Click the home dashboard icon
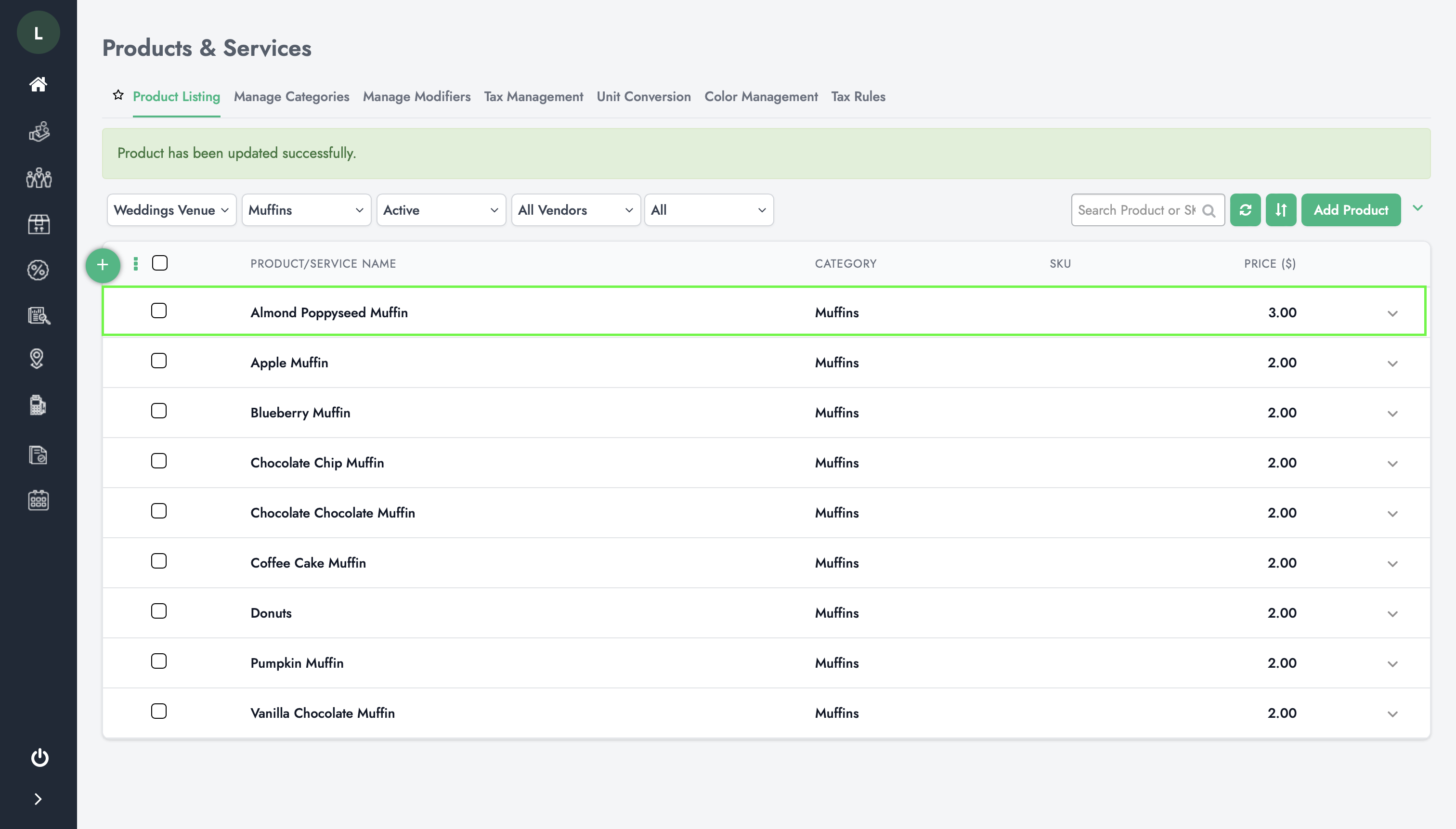Screen dimensions: 1456x829 pos(38,84)
